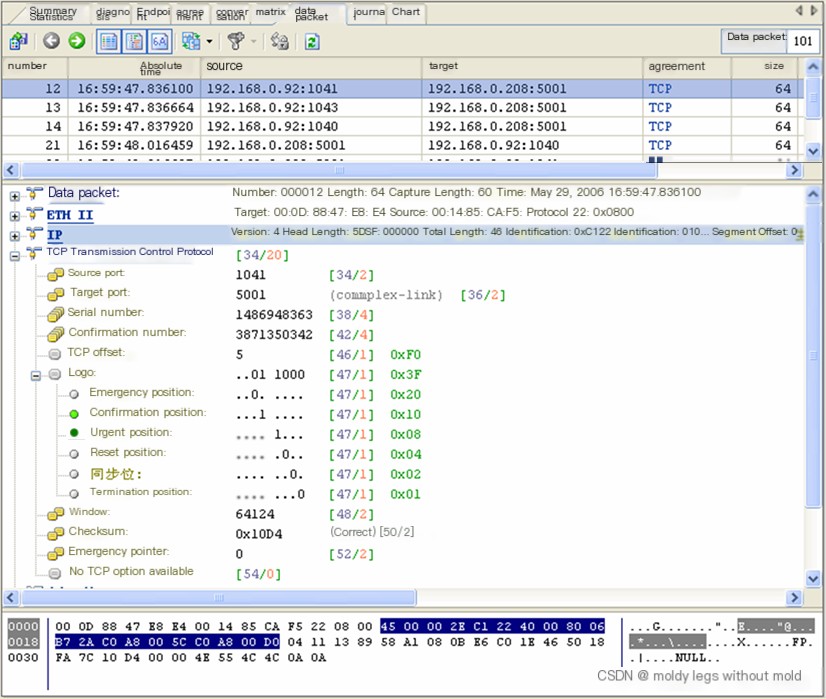This screenshot has width=826, height=699.
Task: Select the No TCP option available icon
Action: [55, 573]
